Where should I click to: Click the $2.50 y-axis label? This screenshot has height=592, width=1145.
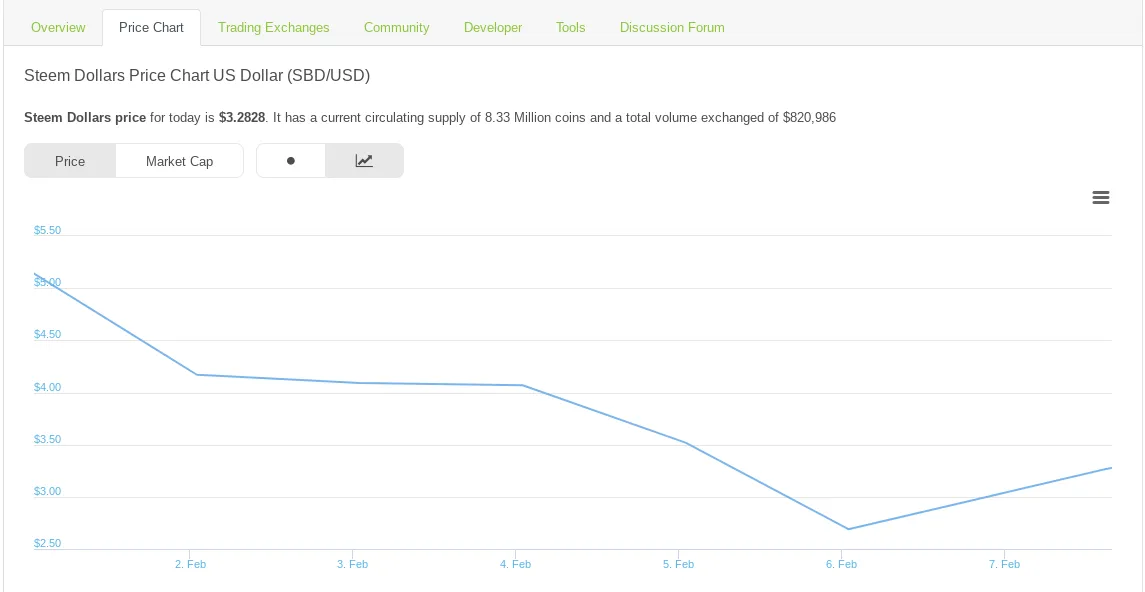click(47, 544)
